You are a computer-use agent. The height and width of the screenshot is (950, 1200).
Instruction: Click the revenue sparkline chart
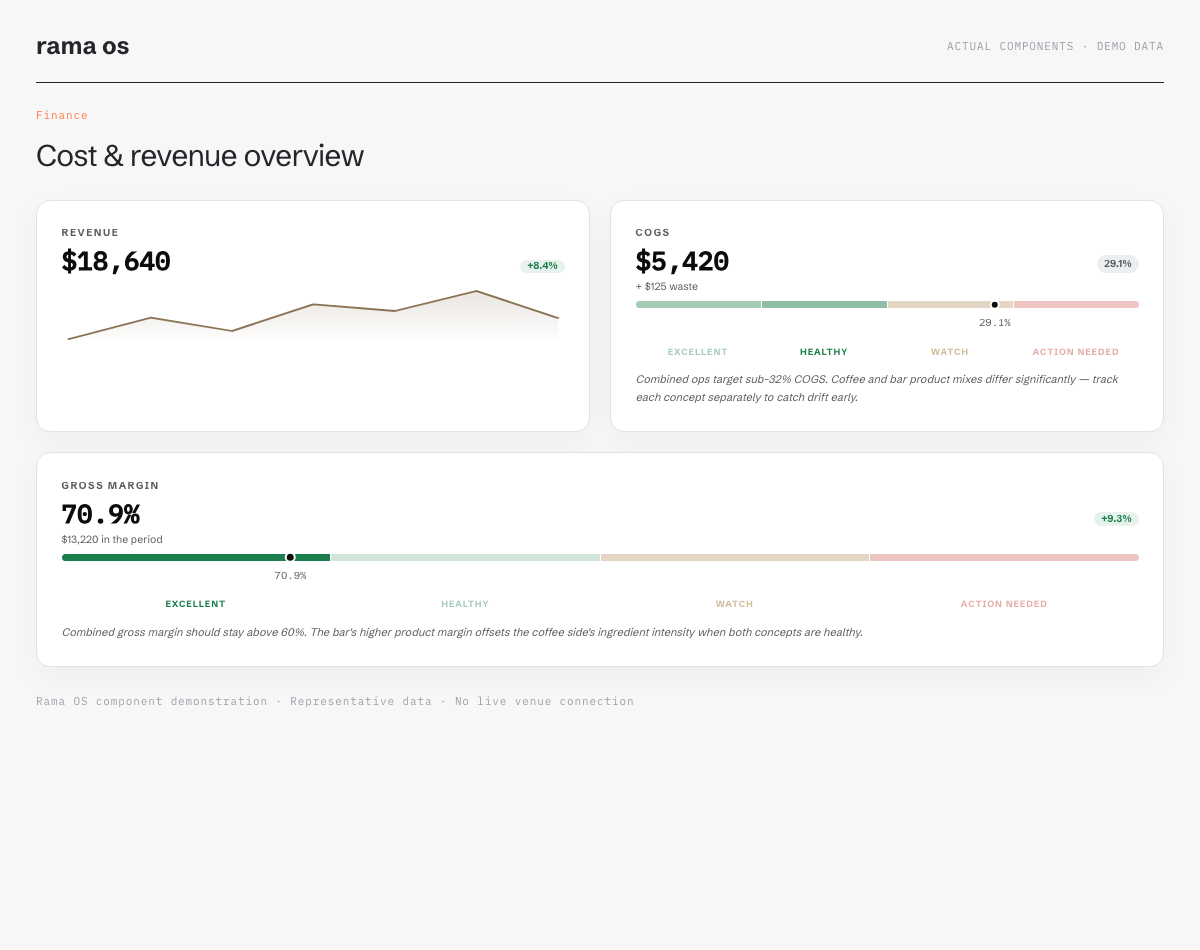coord(313,315)
